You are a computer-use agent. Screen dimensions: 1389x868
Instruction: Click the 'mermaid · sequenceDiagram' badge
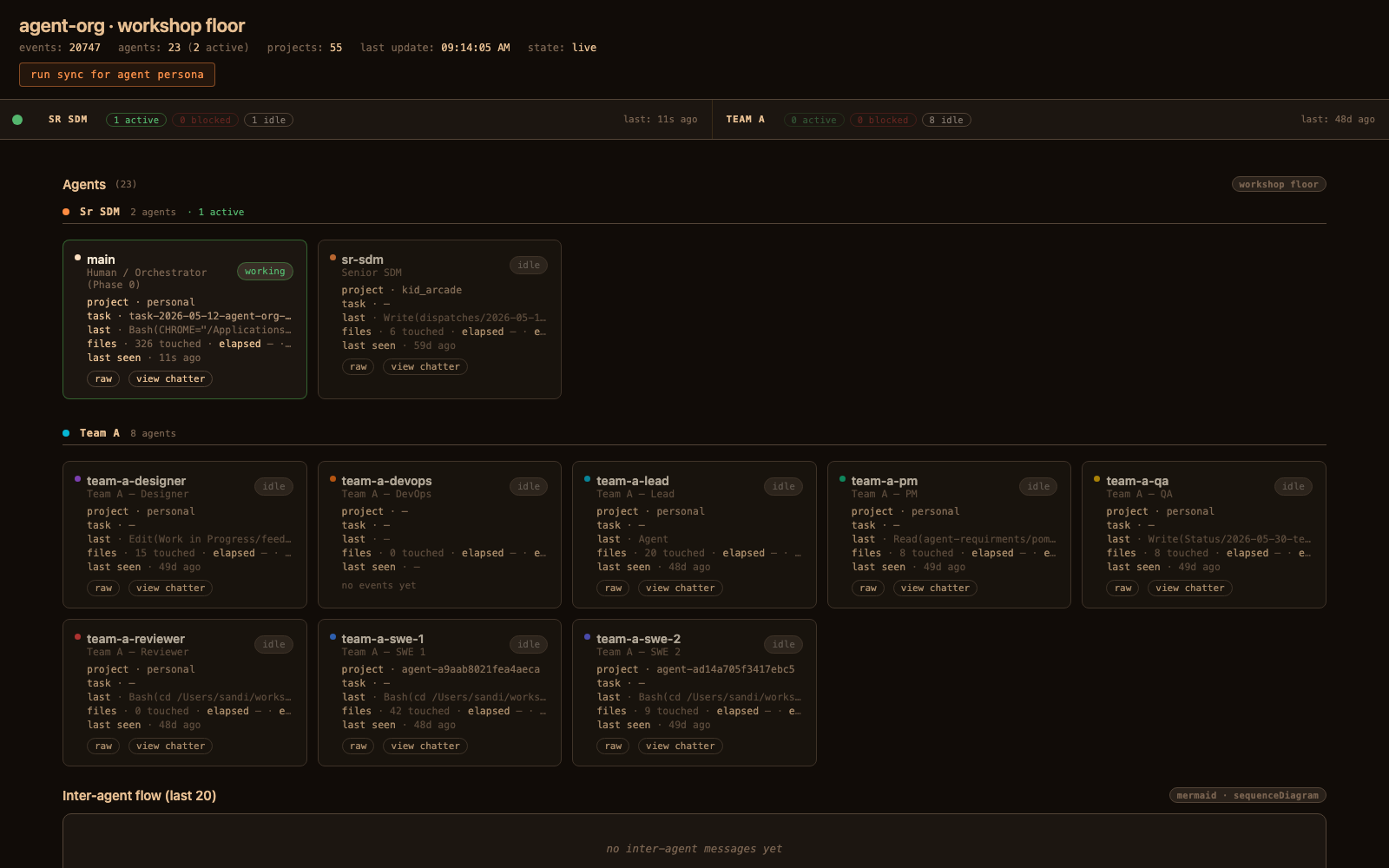point(1247,795)
